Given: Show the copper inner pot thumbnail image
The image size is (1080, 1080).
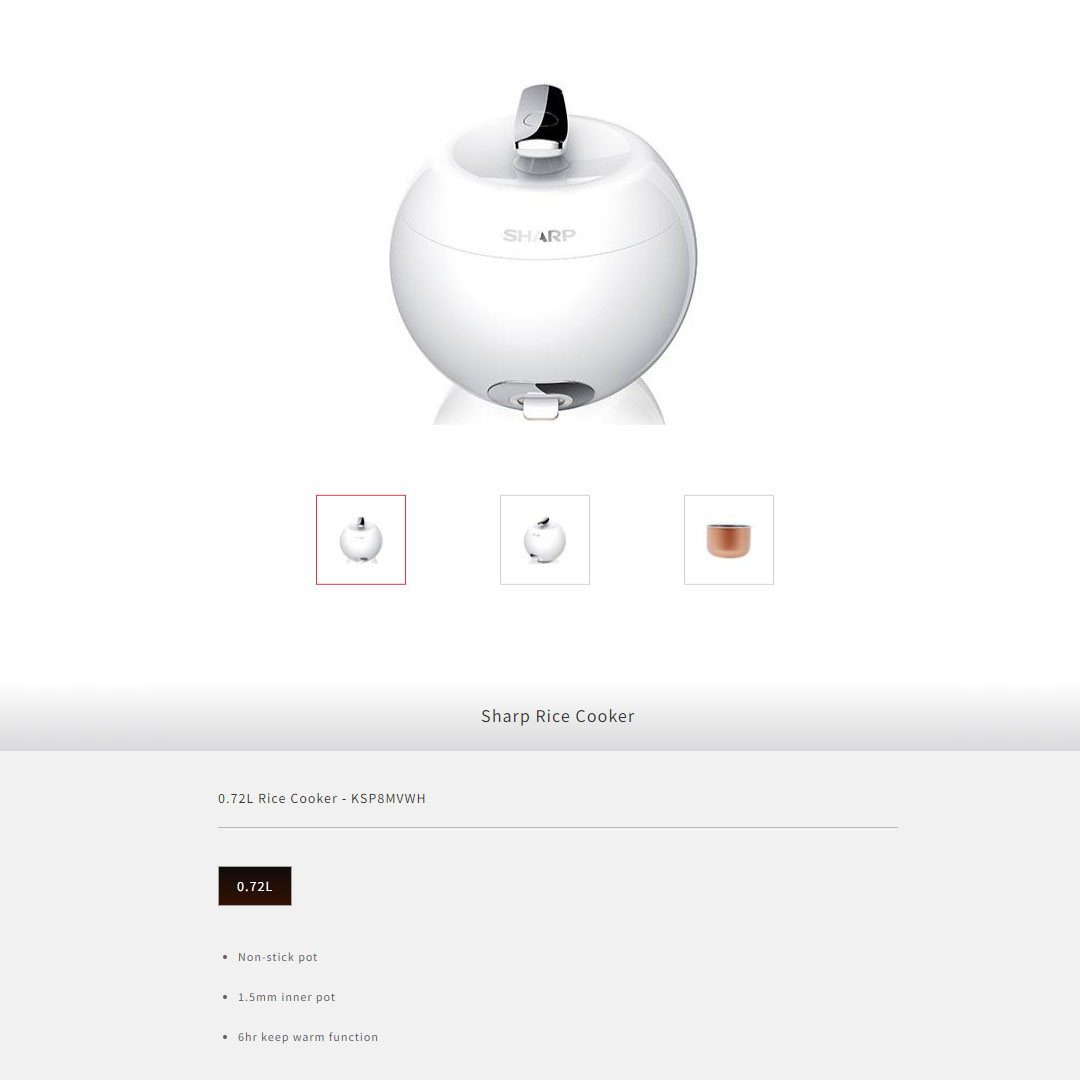Looking at the screenshot, I should [729, 539].
